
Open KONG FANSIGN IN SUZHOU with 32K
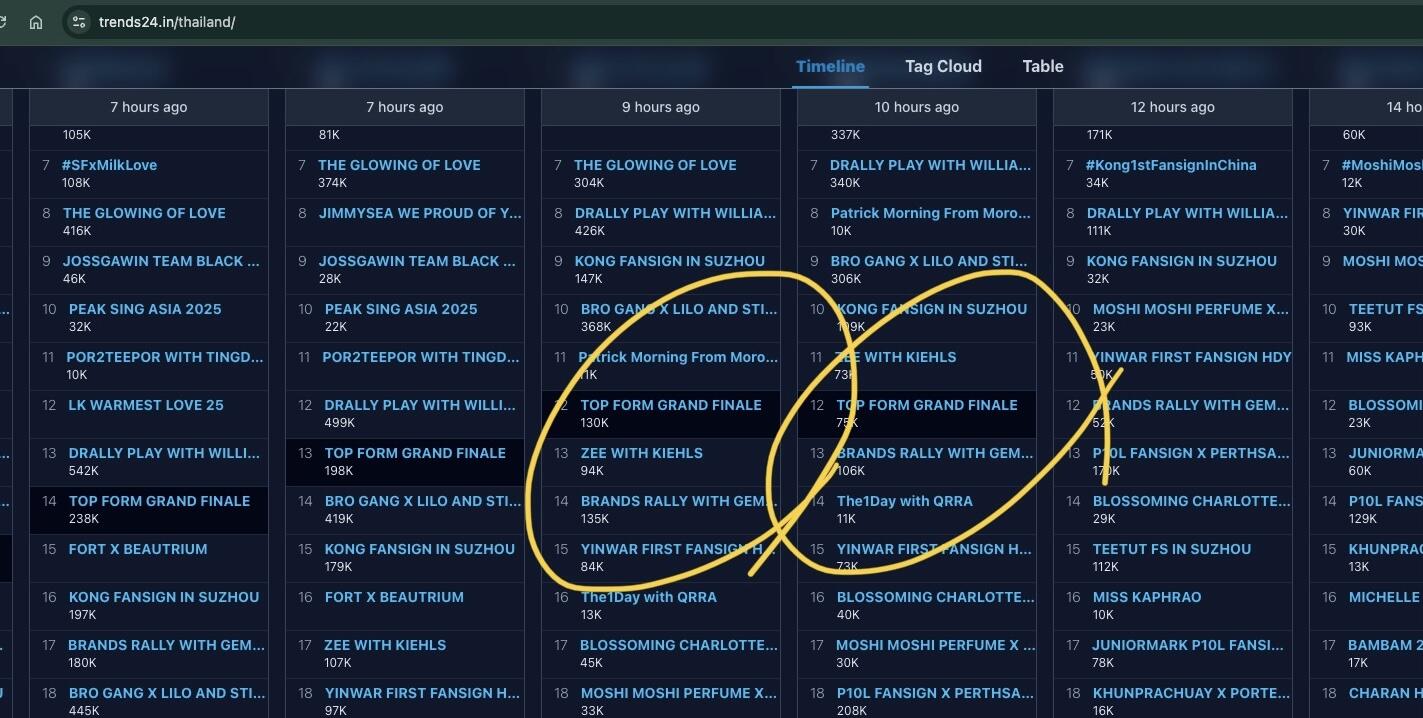click(1182, 261)
